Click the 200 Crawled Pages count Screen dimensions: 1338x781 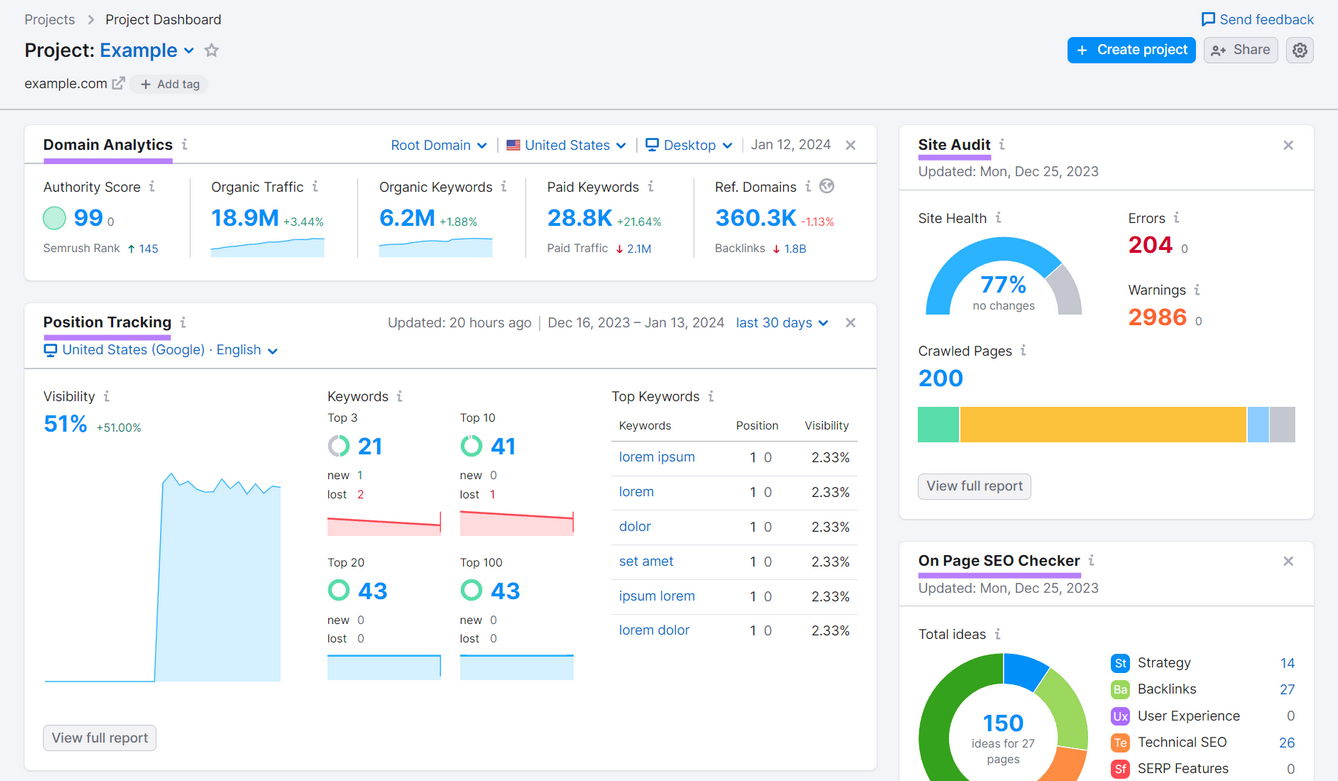point(940,378)
